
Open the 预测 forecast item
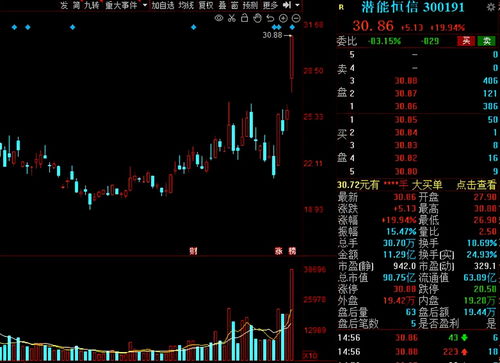point(250,5)
